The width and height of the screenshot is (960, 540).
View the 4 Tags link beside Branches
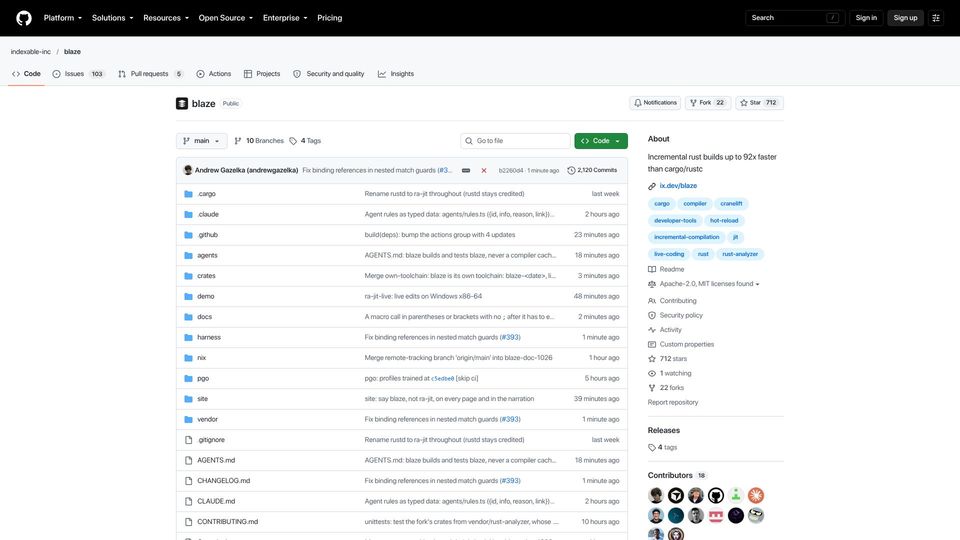pyautogui.click(x=305, y=141)
